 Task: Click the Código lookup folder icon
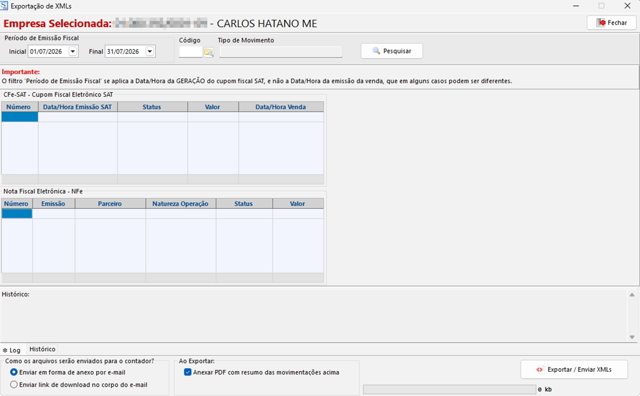209,52
